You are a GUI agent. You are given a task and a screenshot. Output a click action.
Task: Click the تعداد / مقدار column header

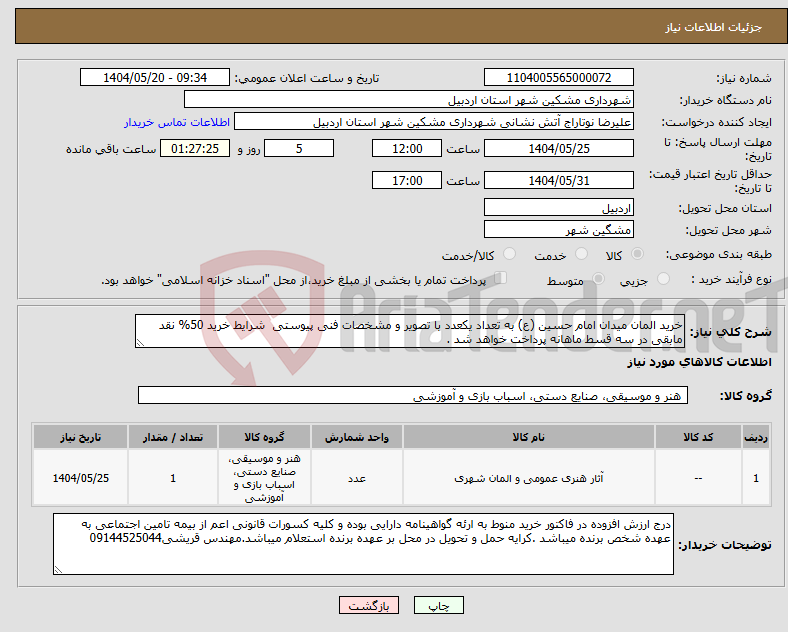coord(173,437)
